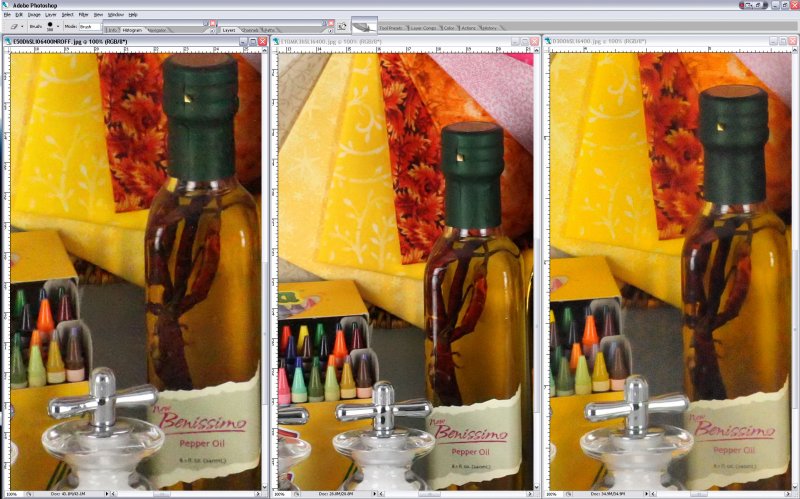This screenshot has height=499, width=800.
Task: Open the Window menu
Action: 116,15
